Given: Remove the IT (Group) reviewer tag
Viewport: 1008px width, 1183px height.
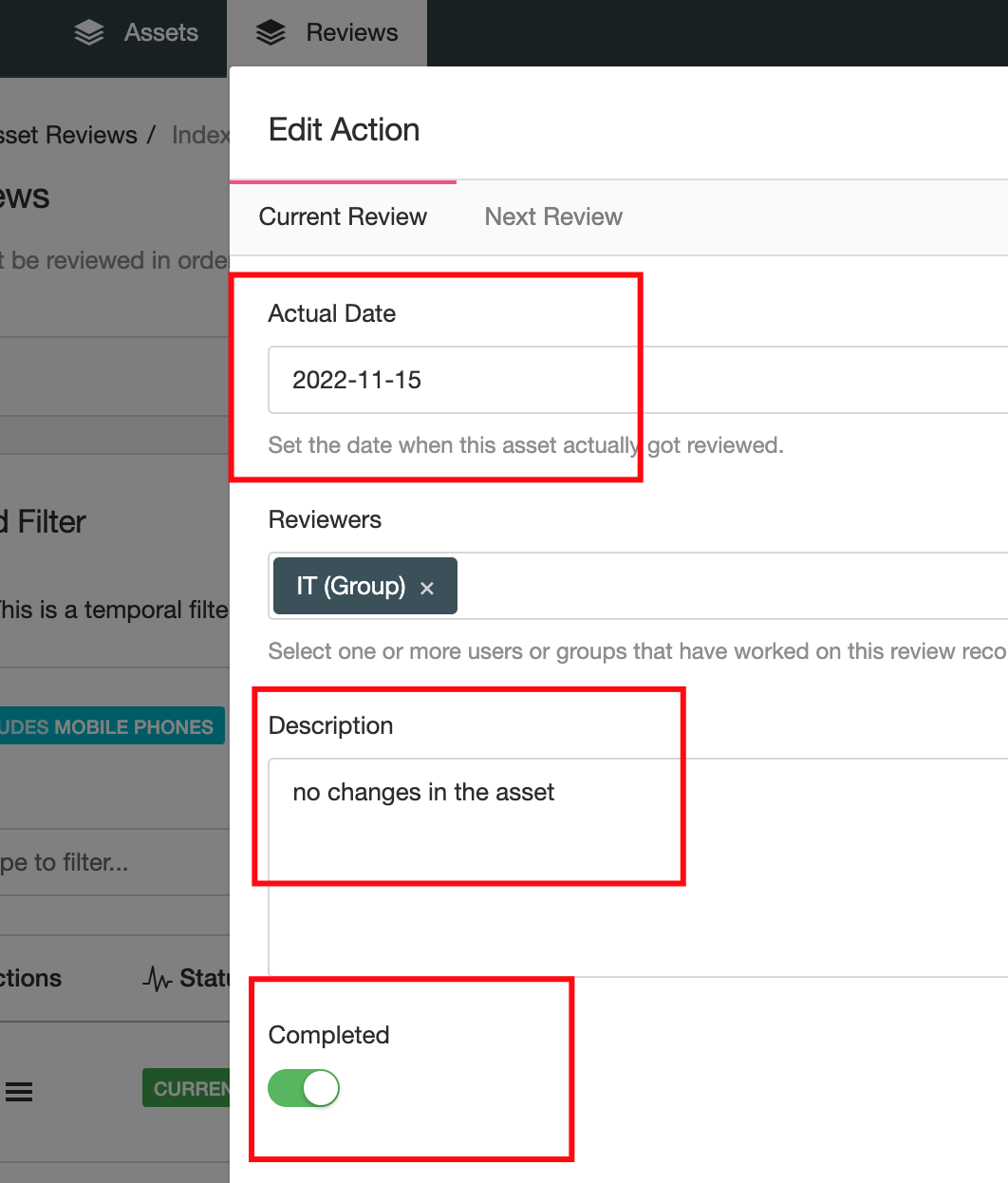Looking at the screenshot, I should [427, 588].
